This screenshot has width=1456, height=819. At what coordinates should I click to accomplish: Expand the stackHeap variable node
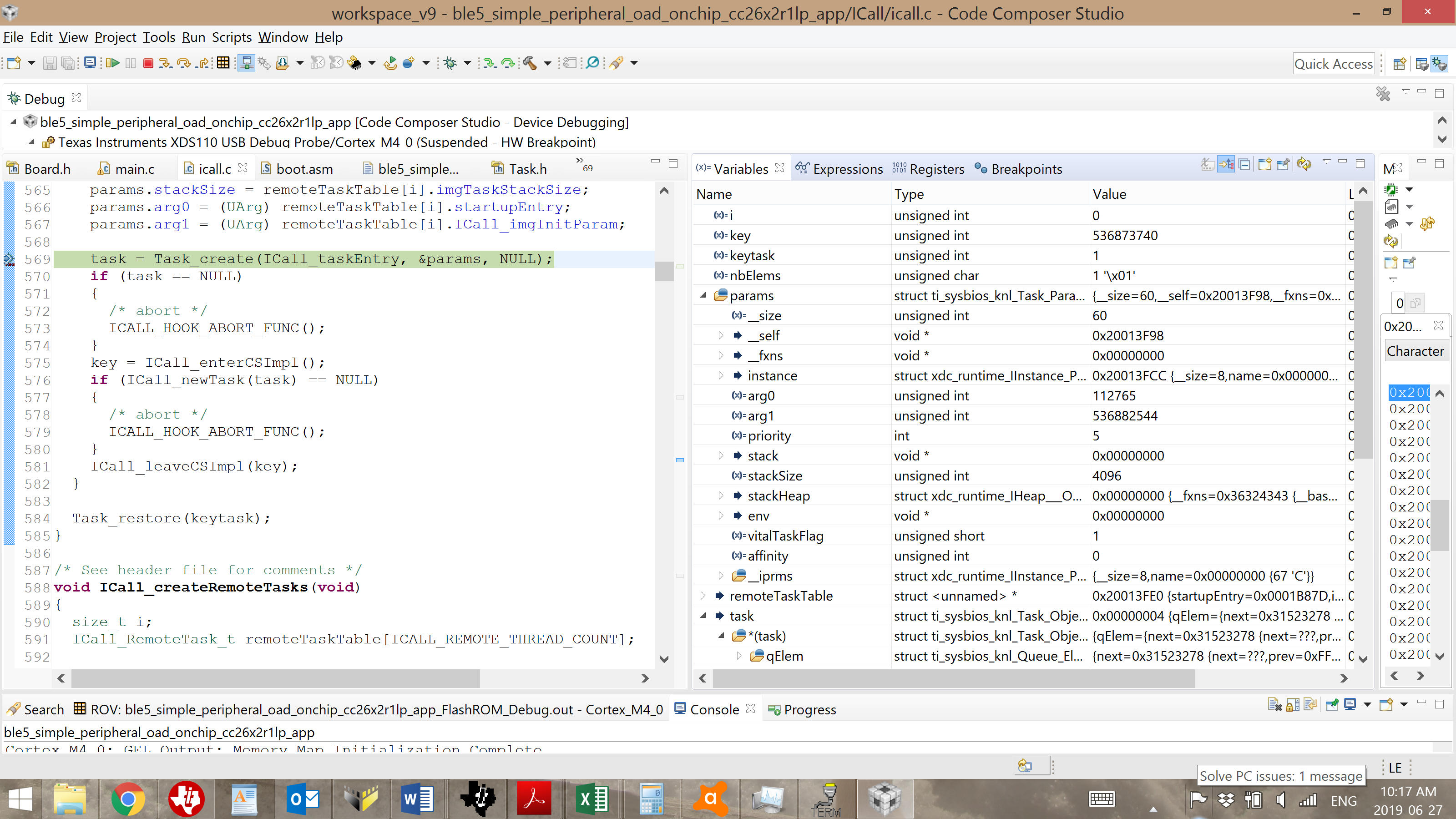click(x=721, y=495)
